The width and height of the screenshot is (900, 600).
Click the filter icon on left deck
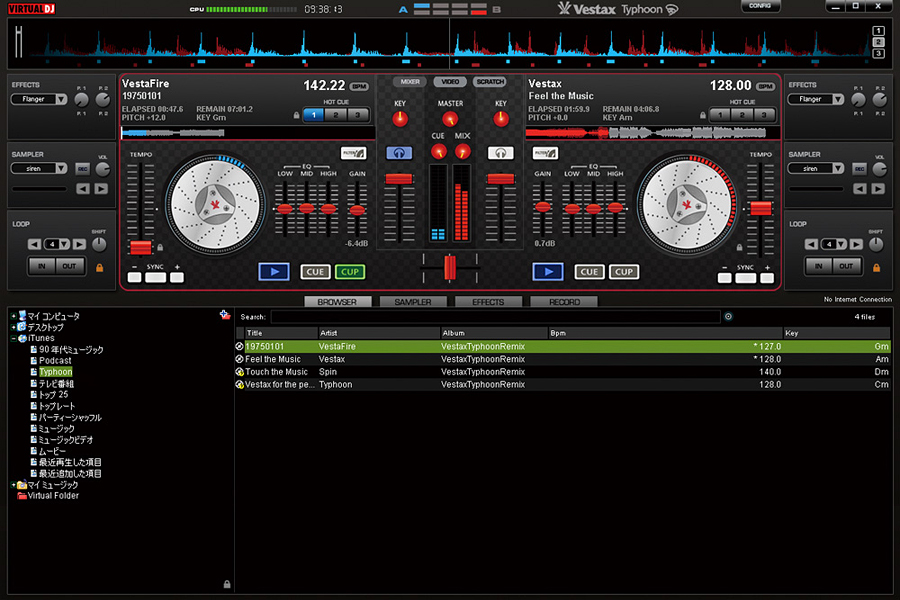click(x=354, y=153)
